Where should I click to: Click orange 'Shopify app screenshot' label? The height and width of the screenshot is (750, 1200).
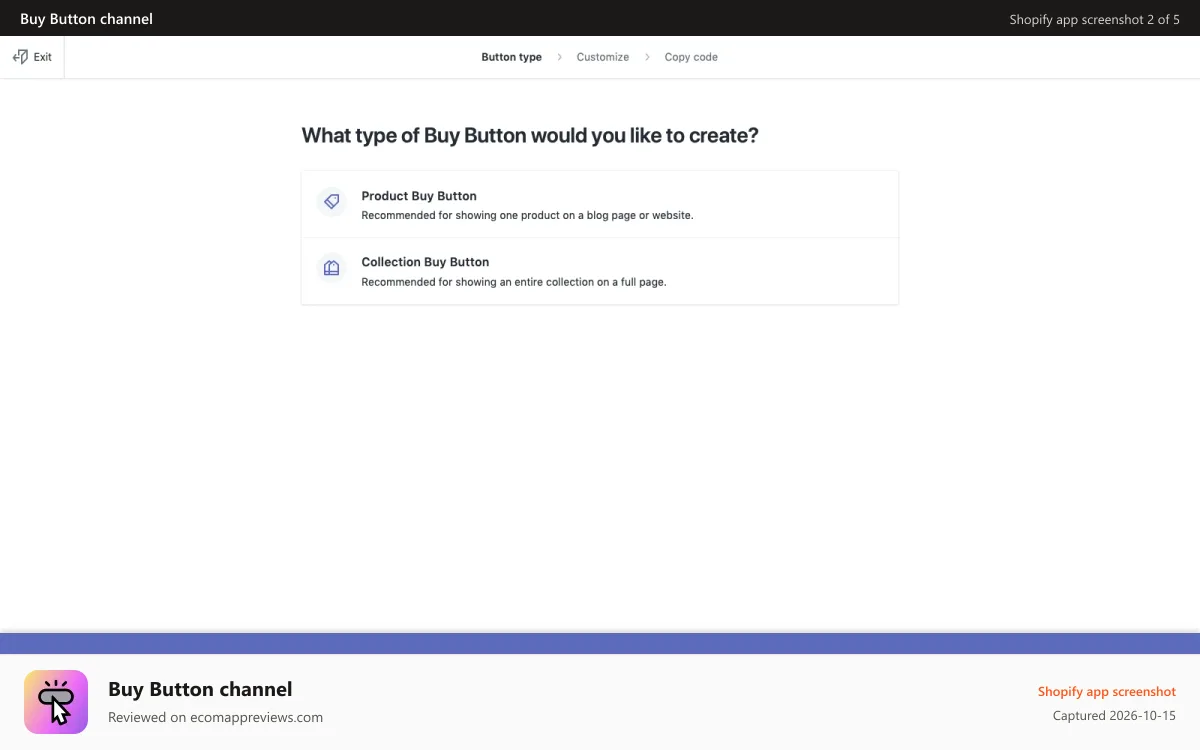pyautogui.click(x=1107, y=691)
